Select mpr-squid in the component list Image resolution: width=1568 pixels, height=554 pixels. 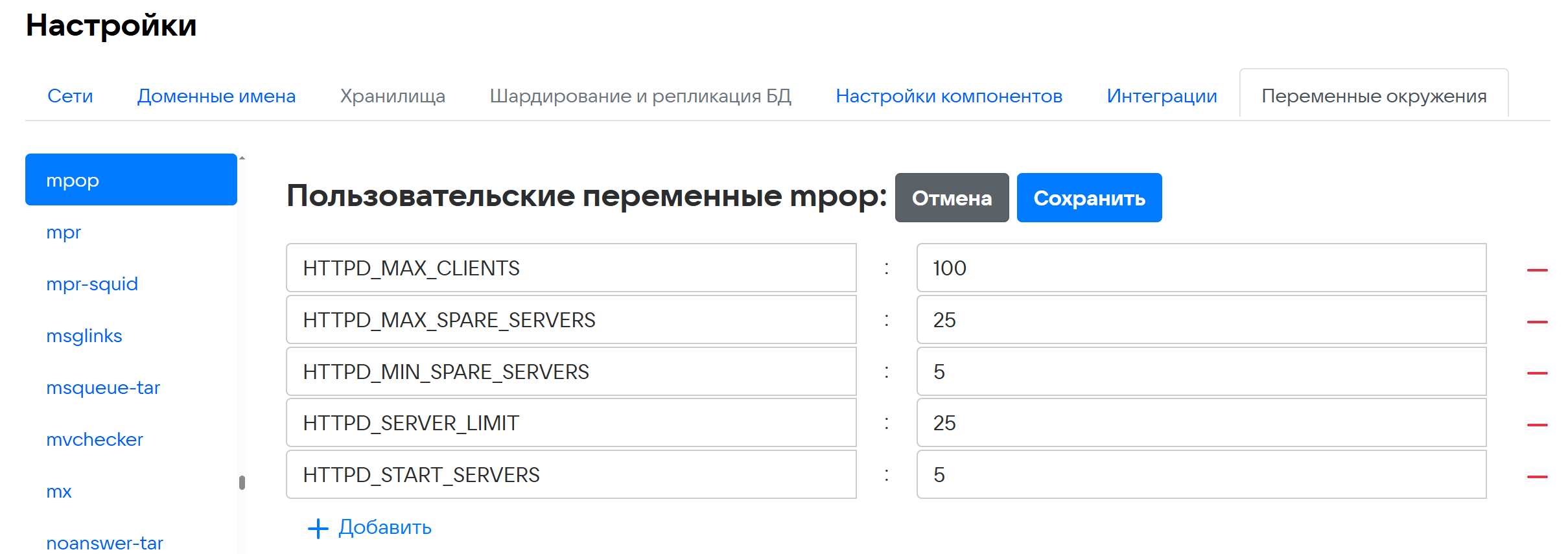tap(92, 284)
